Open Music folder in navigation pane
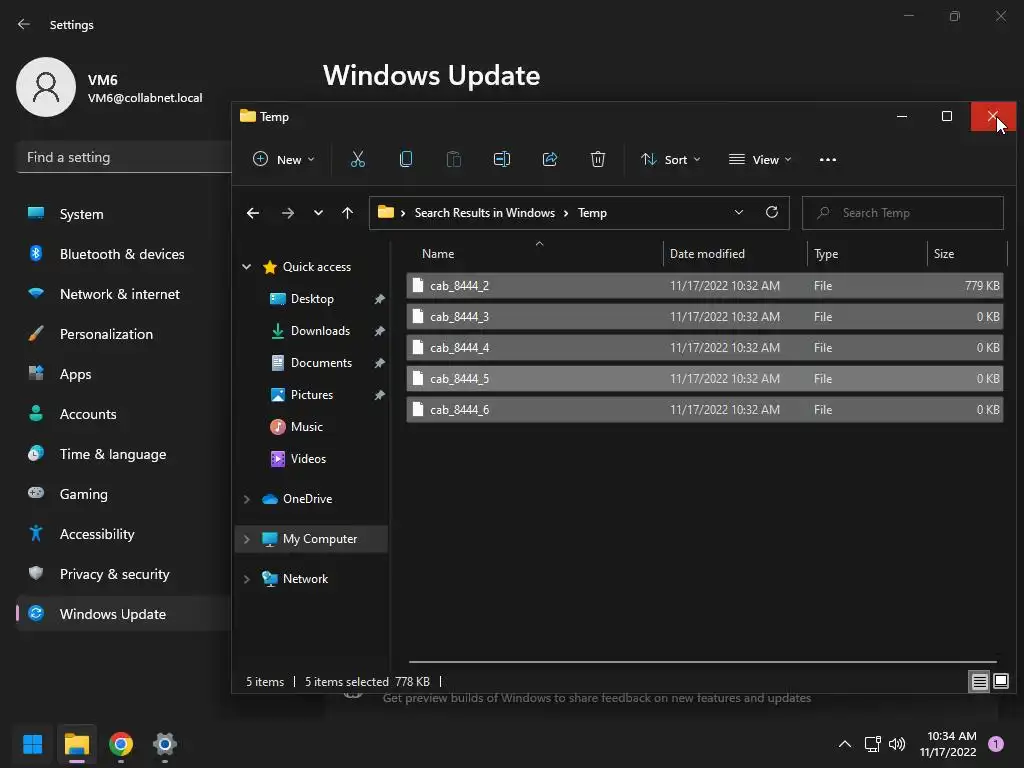The height and width of the screenshot is (768, 1024). 296,427
